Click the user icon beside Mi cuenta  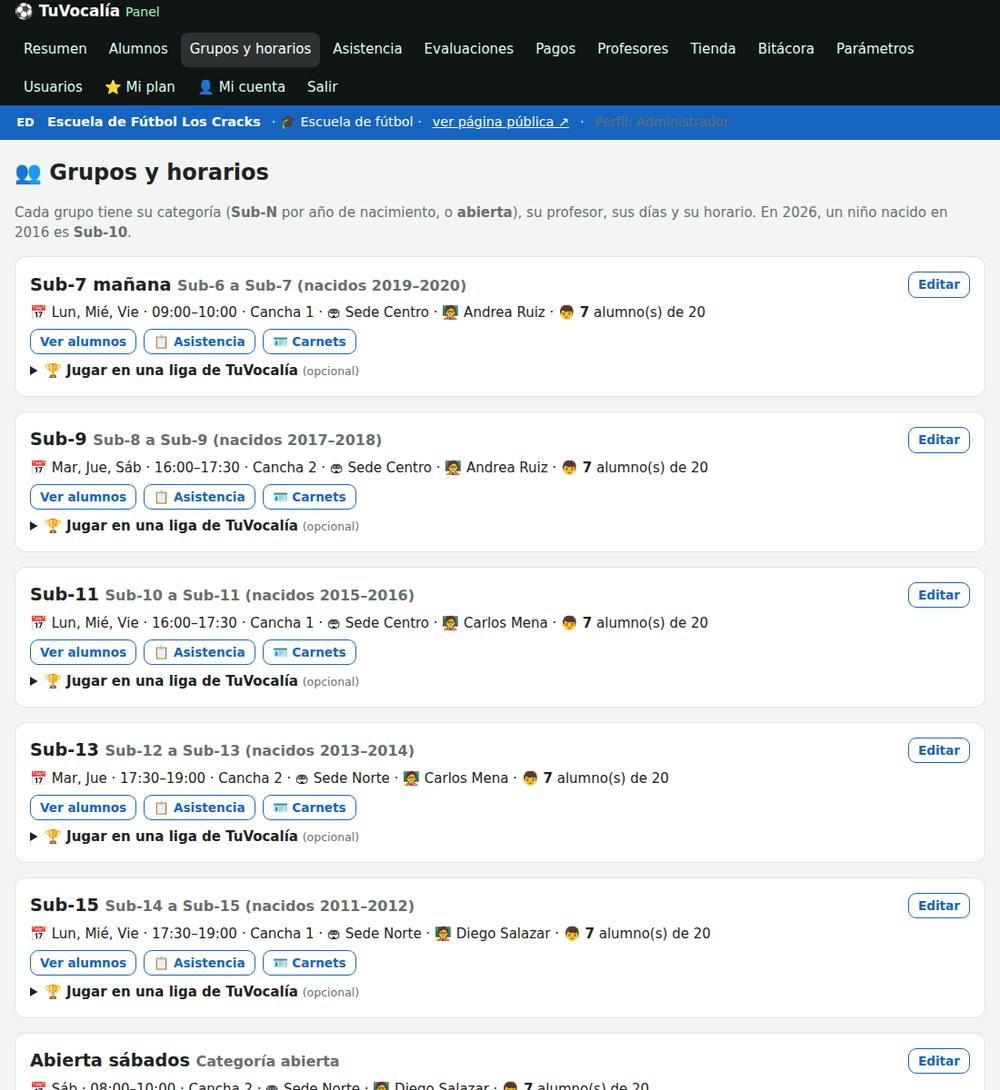pos(205,87)
